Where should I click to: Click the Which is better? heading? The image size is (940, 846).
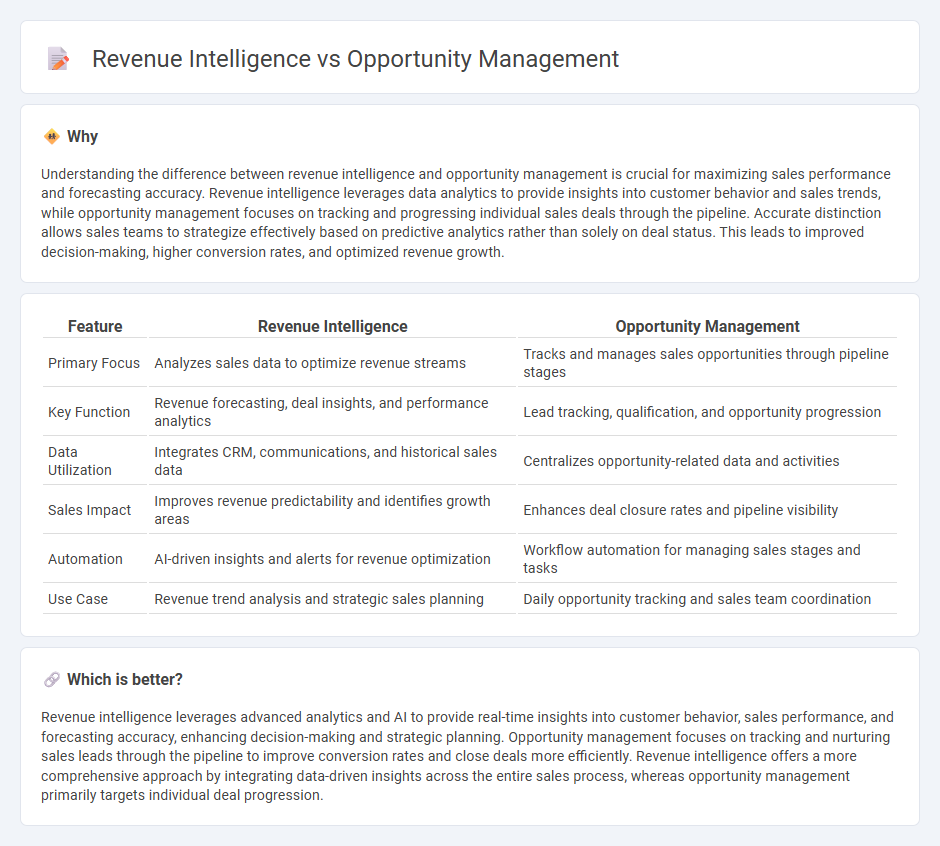125,679
